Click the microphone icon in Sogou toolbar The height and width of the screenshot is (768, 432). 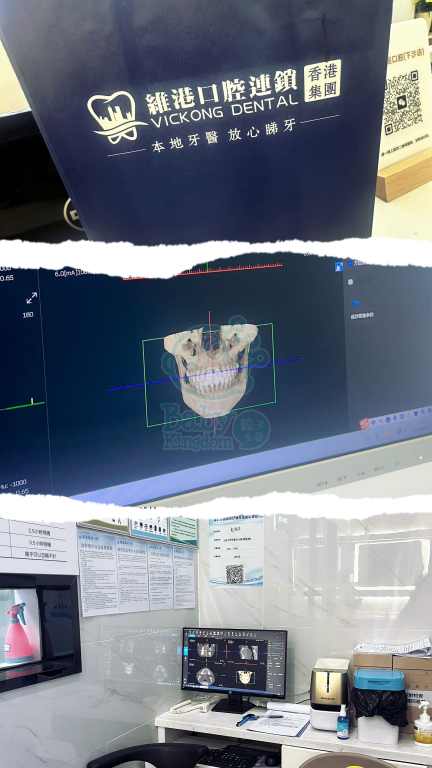click(395, 418)
